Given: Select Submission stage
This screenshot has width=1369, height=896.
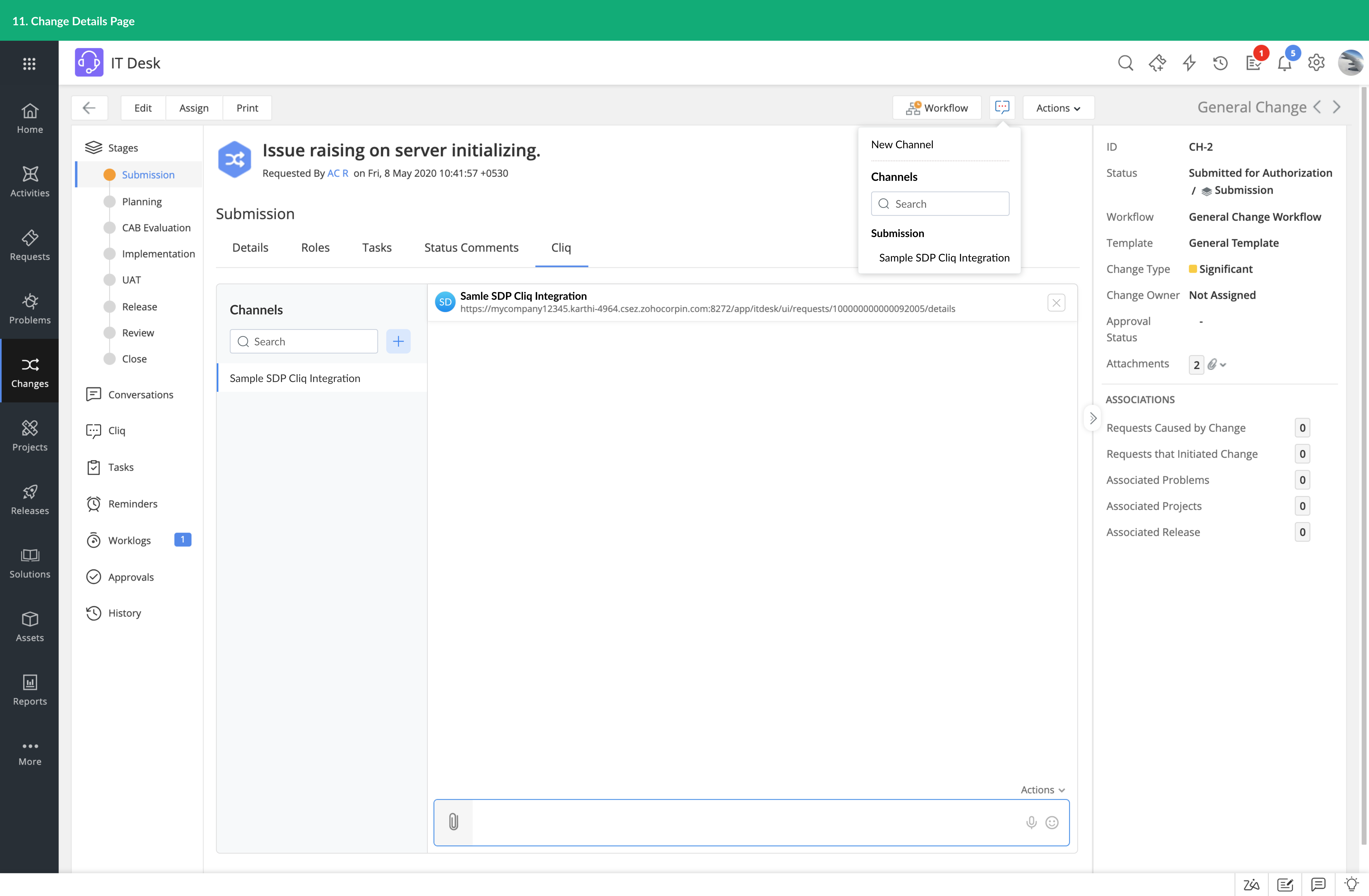Looking at the screenshot, I should (148, 175).
